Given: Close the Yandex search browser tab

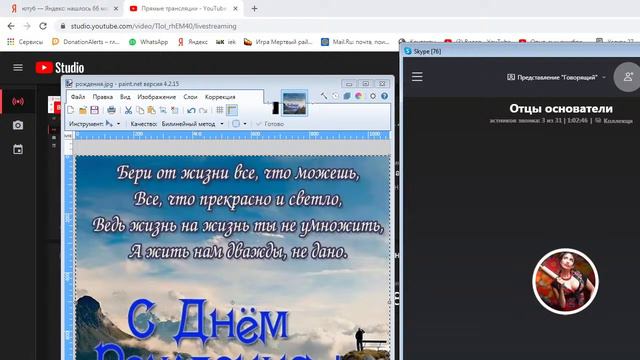Looking at the screenshot, I should [116, 8].
